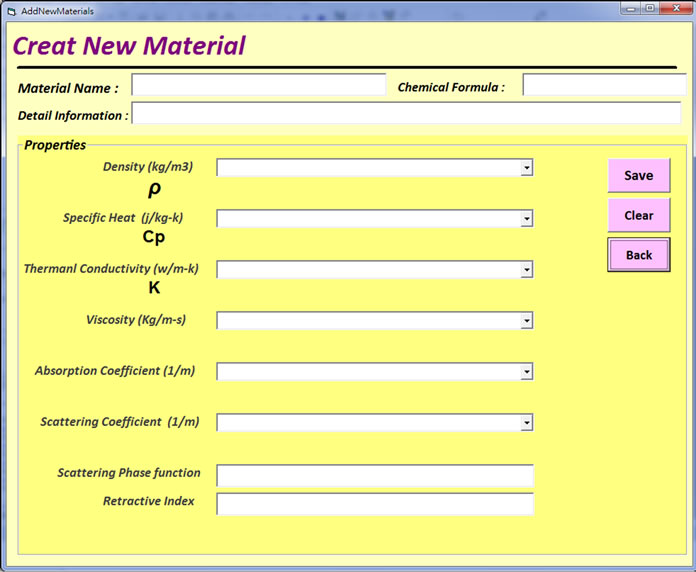Focus the Material Name text field
This screenshot has width=696, height=572.
tap(258, 86)
